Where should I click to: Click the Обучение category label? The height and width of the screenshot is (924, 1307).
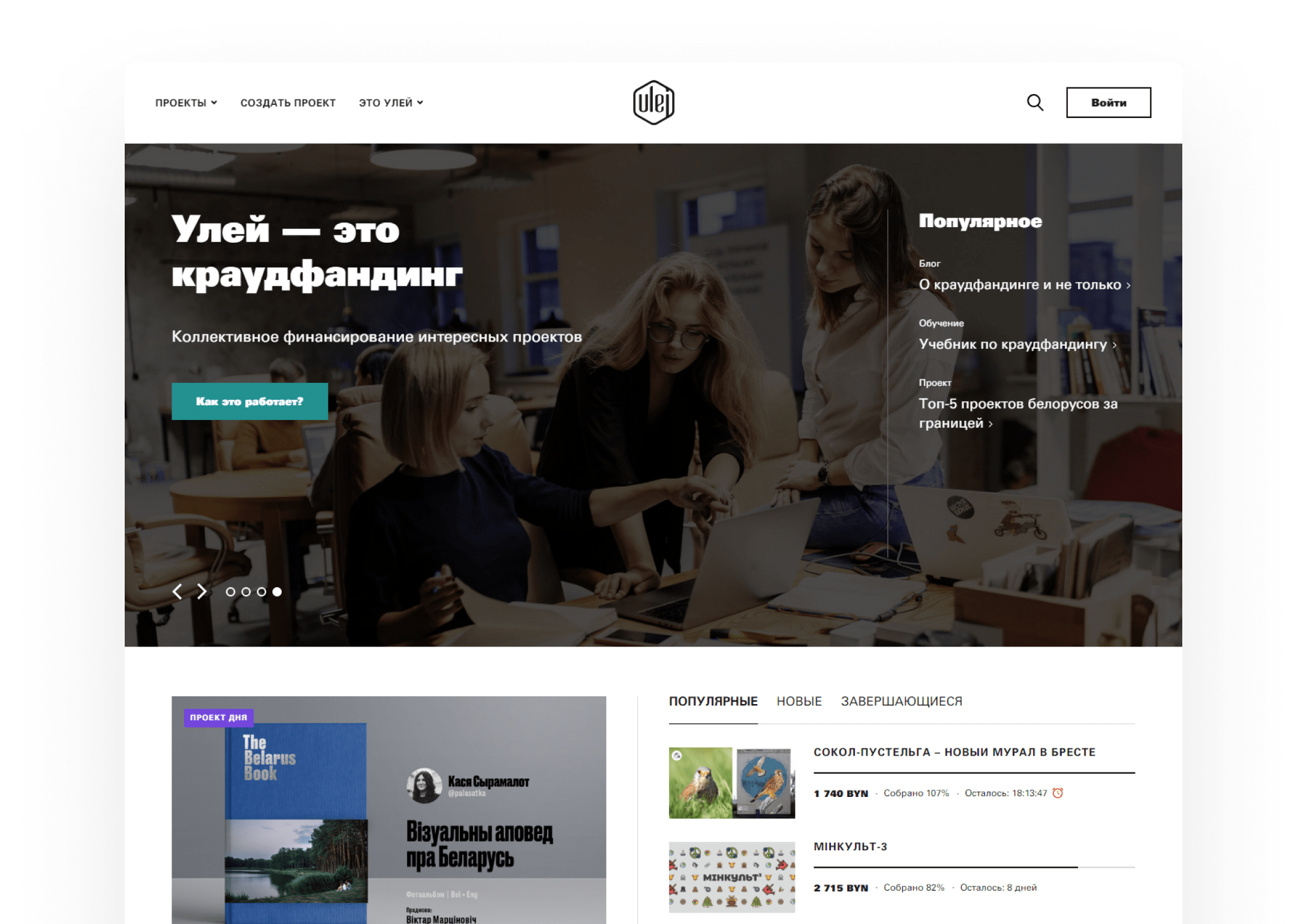coord(941,323)
